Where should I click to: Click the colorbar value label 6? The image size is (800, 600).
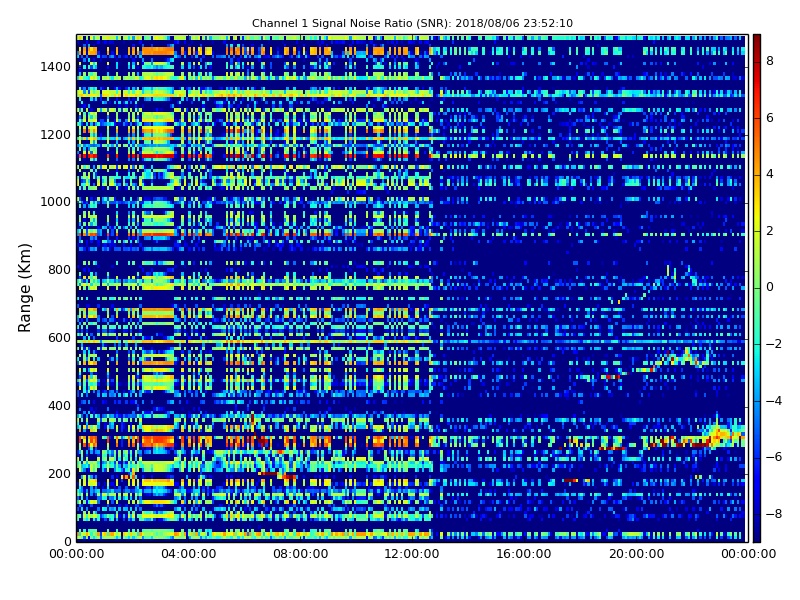(770, 118)
